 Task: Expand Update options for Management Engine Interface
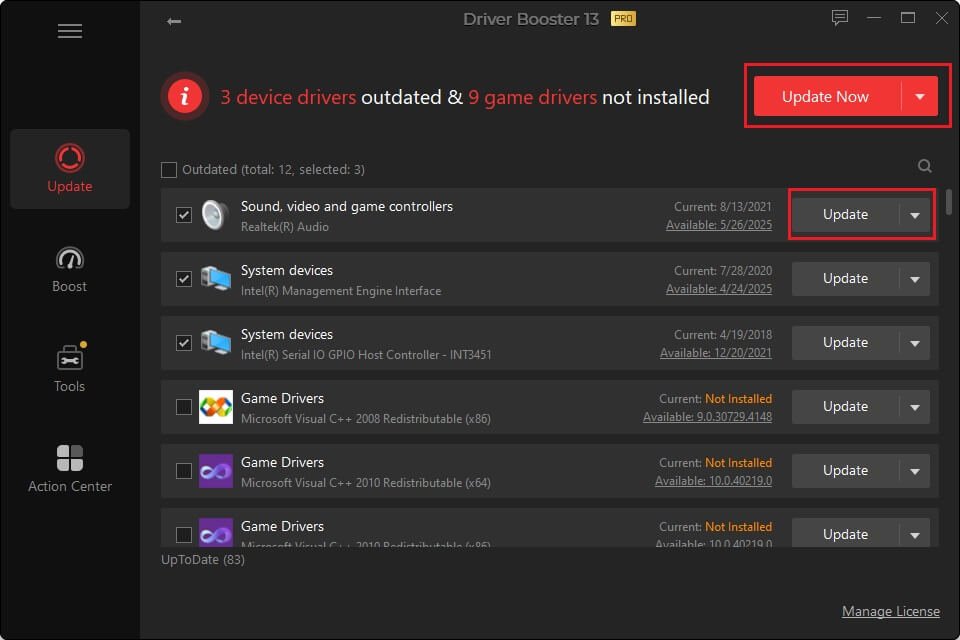coord(915,279)
